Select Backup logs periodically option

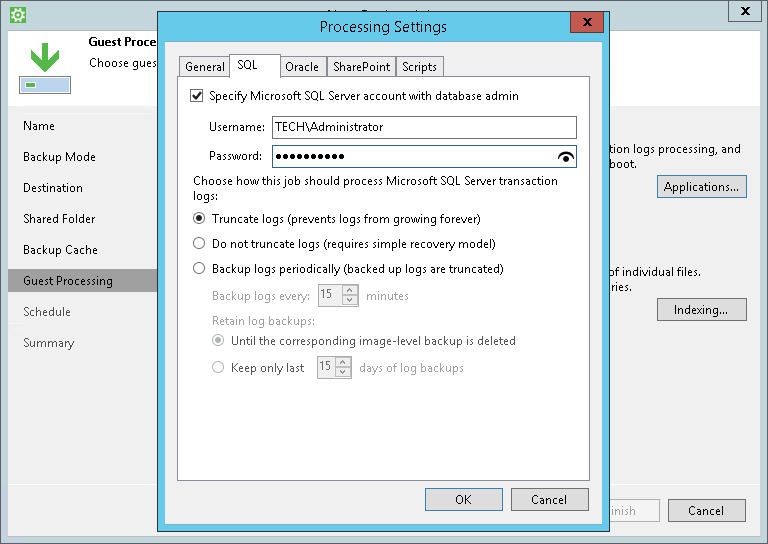point(199,268)
